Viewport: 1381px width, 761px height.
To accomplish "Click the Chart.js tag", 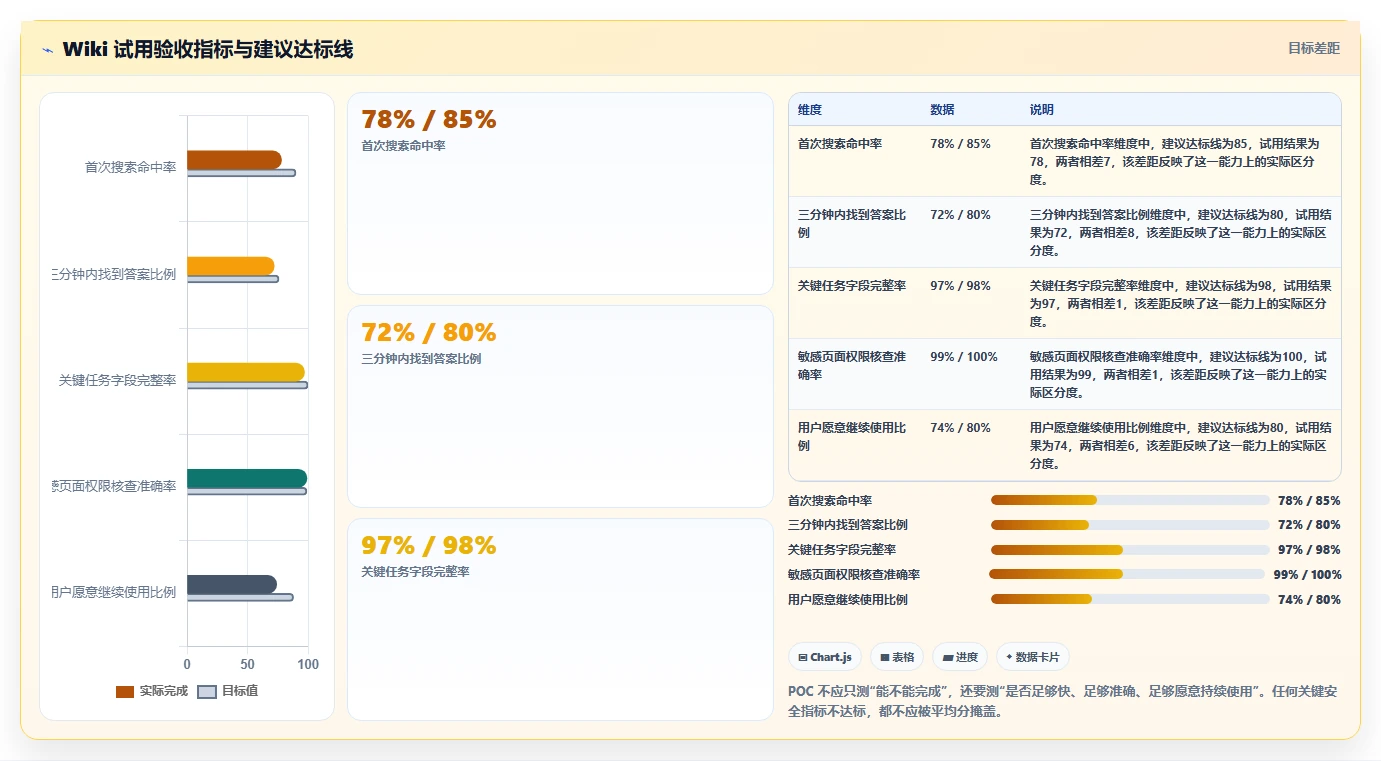I will (x=825, y=657).
